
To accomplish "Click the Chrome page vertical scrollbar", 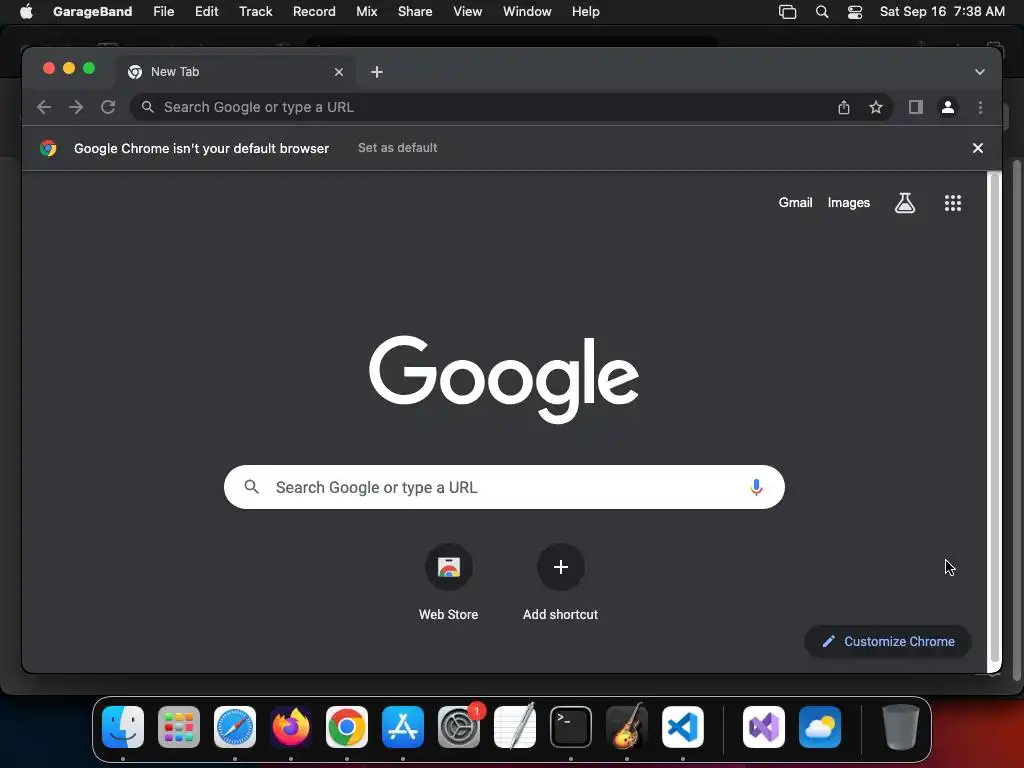I will 995,418.
